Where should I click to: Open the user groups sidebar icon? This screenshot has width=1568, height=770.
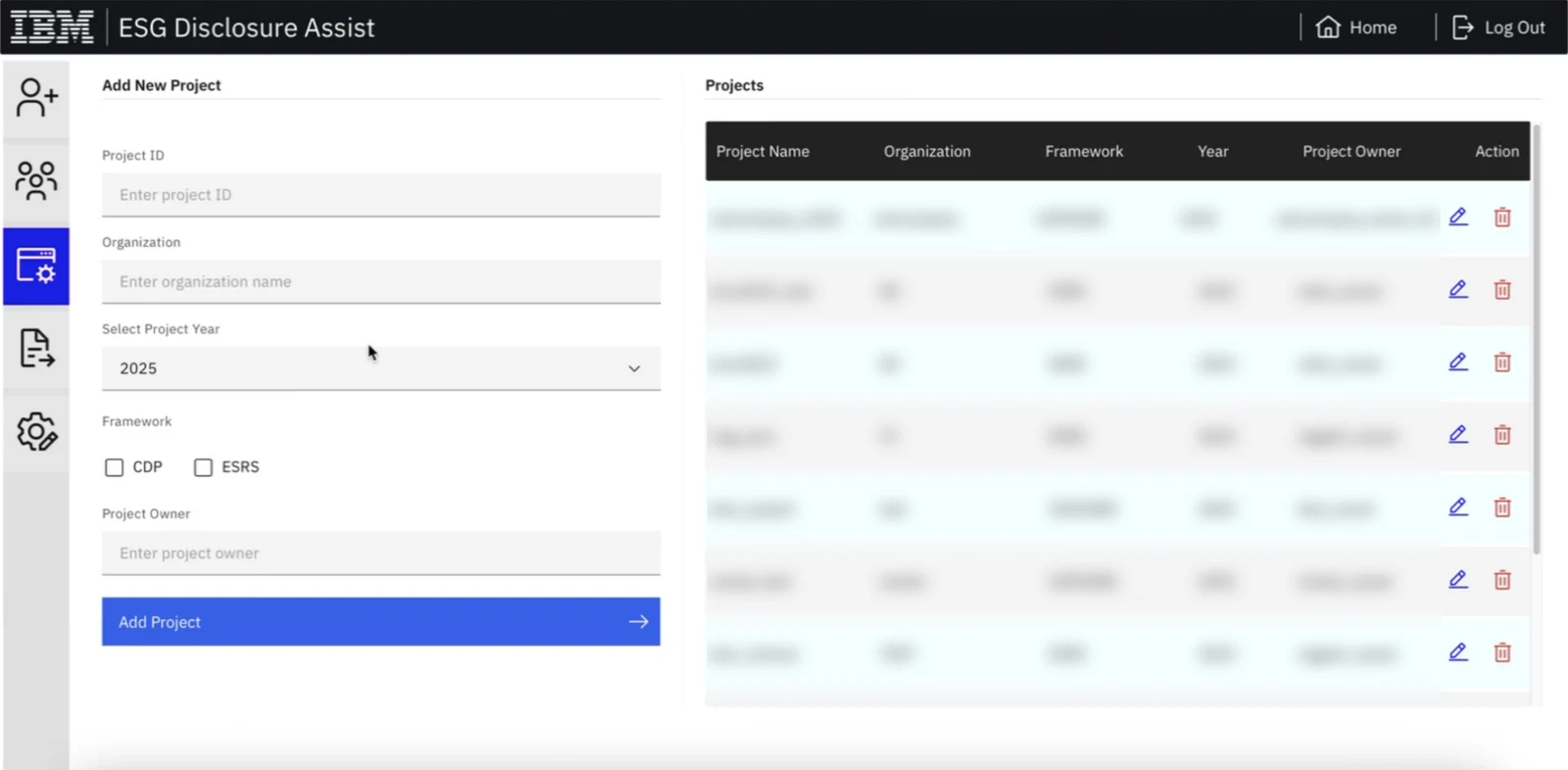[x=36, y=181]
